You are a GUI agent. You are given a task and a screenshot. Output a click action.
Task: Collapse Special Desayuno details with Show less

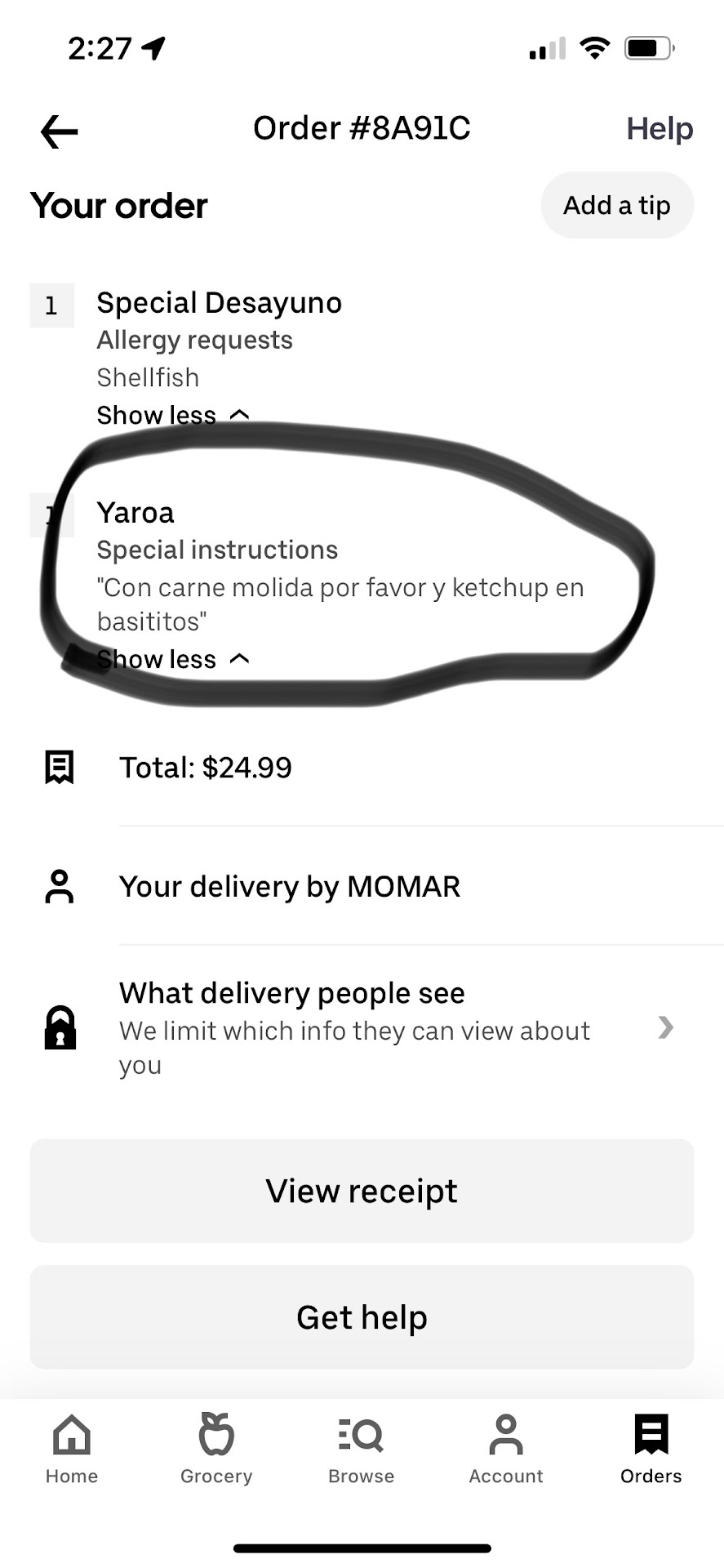pos(172,415)
